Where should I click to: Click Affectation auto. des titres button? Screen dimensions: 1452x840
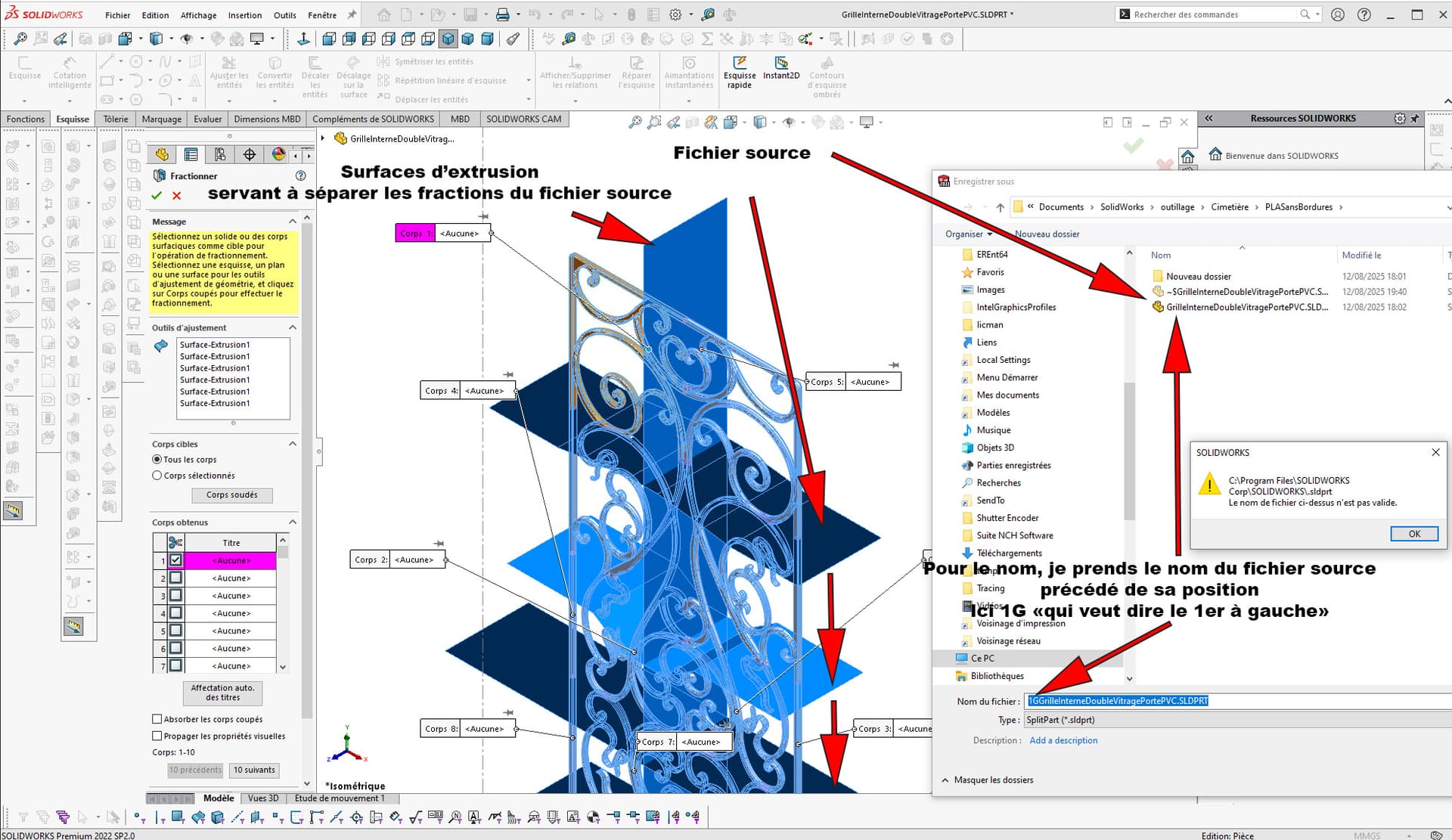click(222, 693)
